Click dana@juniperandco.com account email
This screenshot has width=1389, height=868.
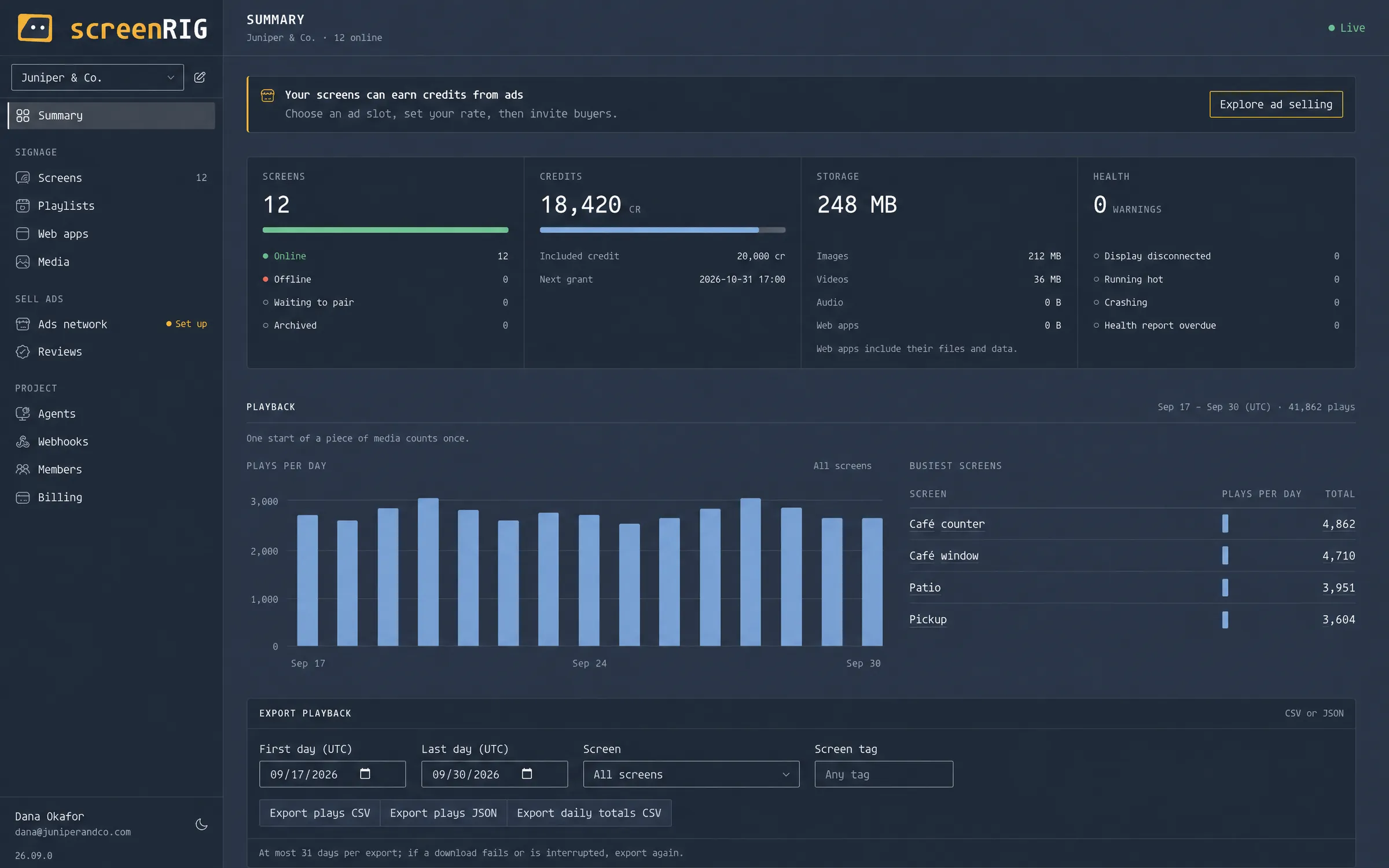(73, 832)
